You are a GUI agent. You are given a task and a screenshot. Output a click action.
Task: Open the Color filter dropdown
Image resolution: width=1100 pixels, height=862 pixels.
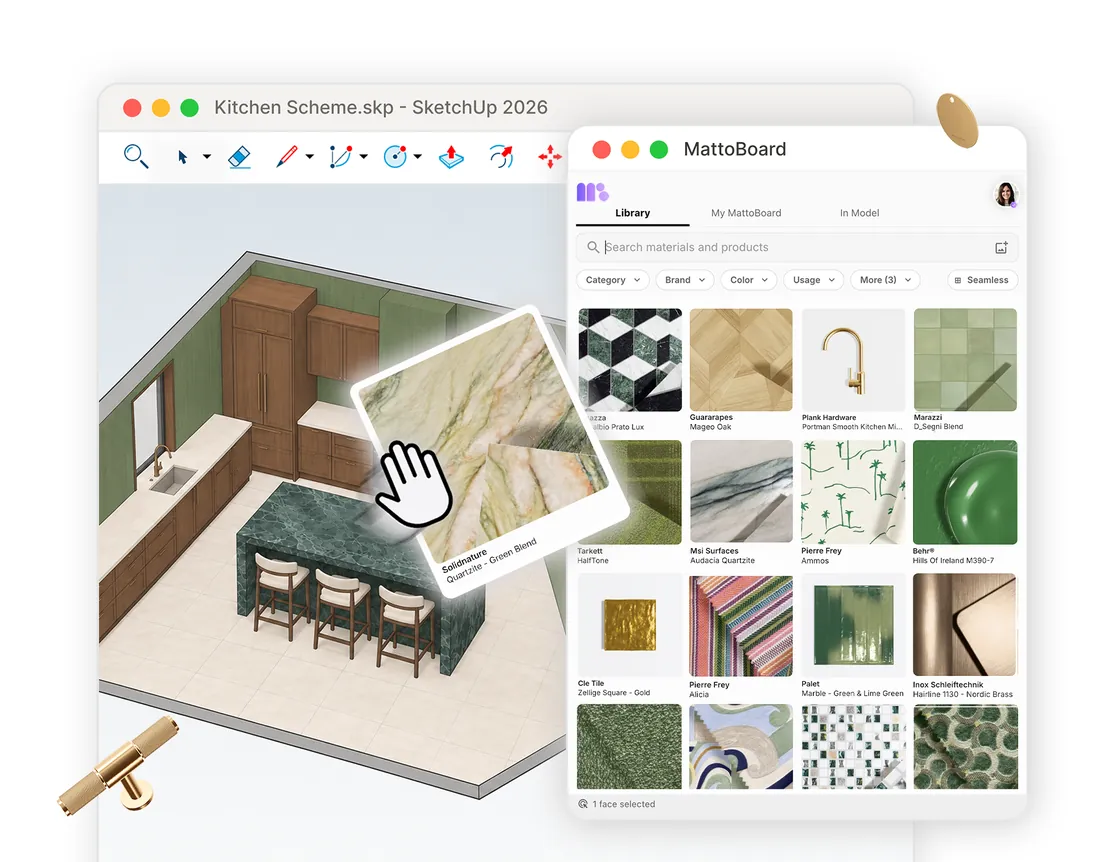(x=749, y=280)
